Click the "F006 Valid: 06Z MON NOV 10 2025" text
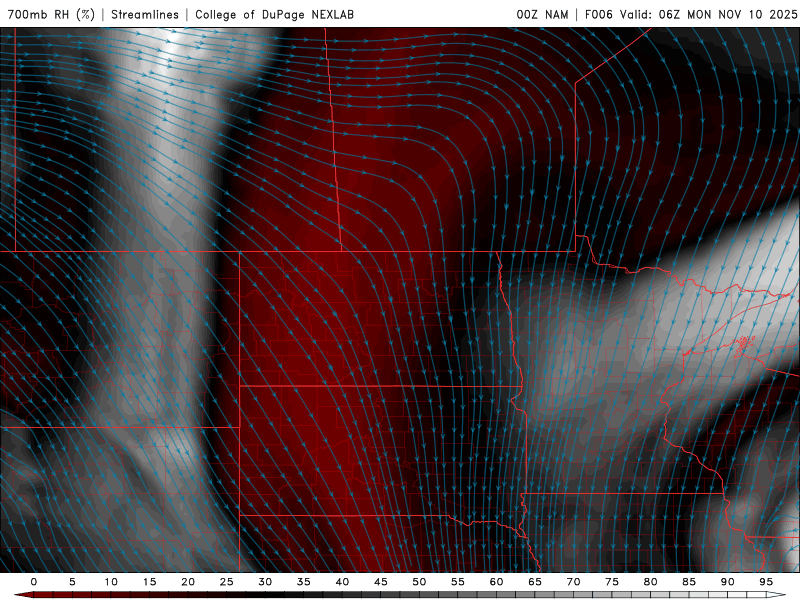Image resolution: width=800 pixels, height=600 pixels. [x=691, y=14]
